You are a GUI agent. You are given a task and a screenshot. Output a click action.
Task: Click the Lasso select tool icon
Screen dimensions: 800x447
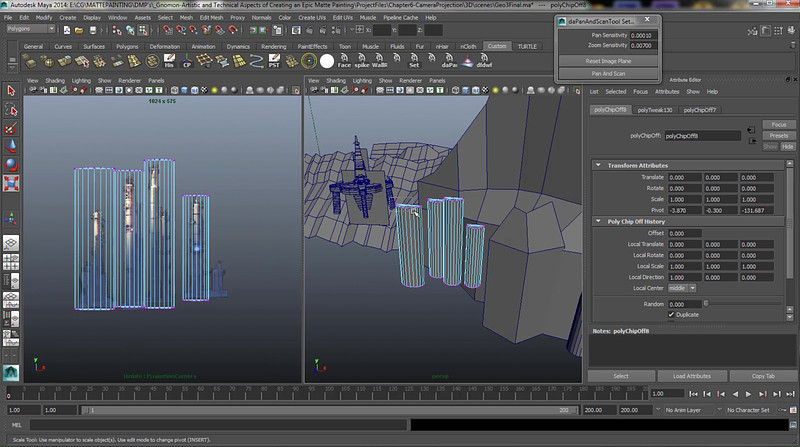point(11,110)
